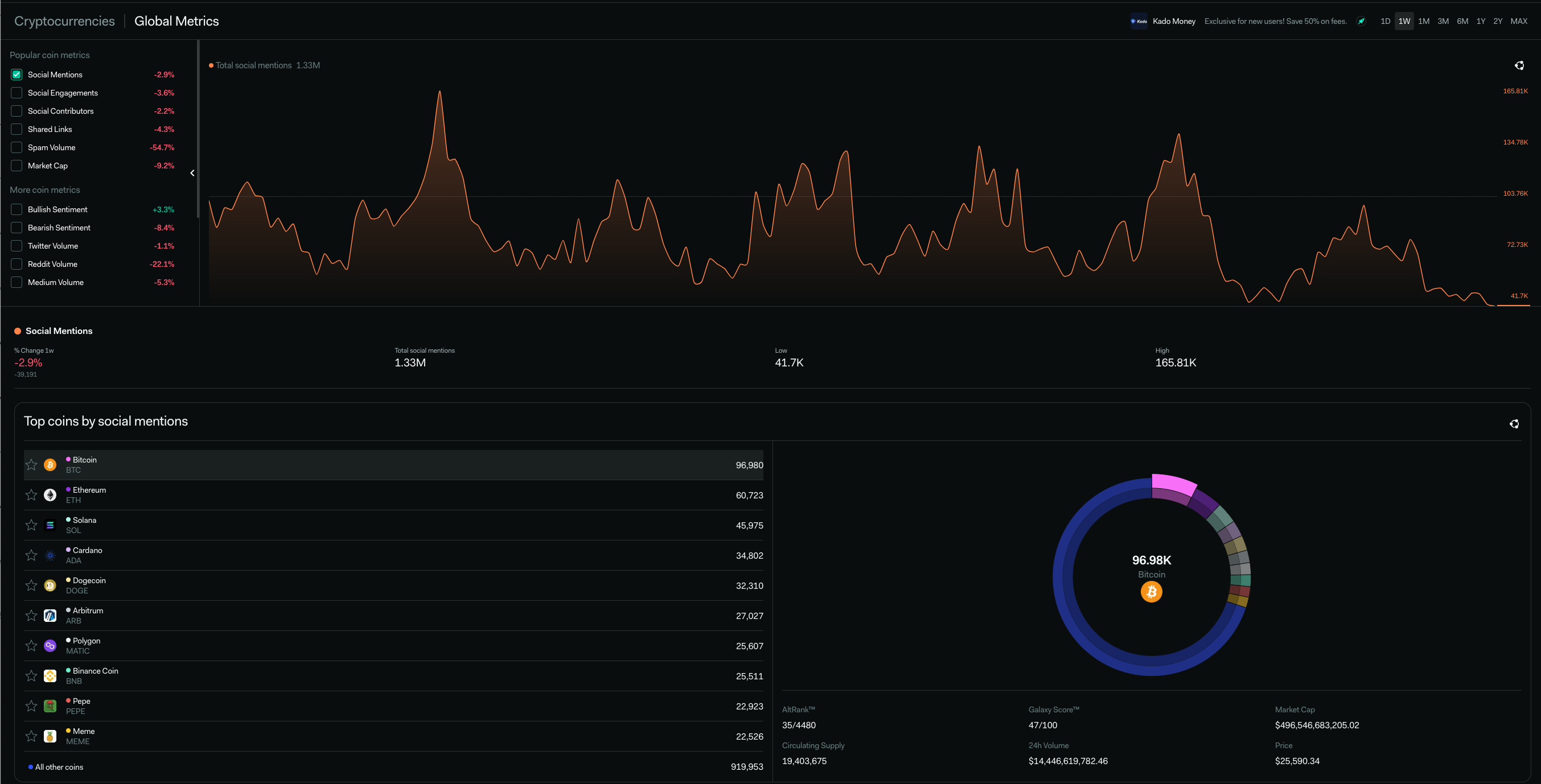This screenshot has height=784, width=1541.
Task: Enable the Market Cap metric checkbox
Action: tap(17, 166)
